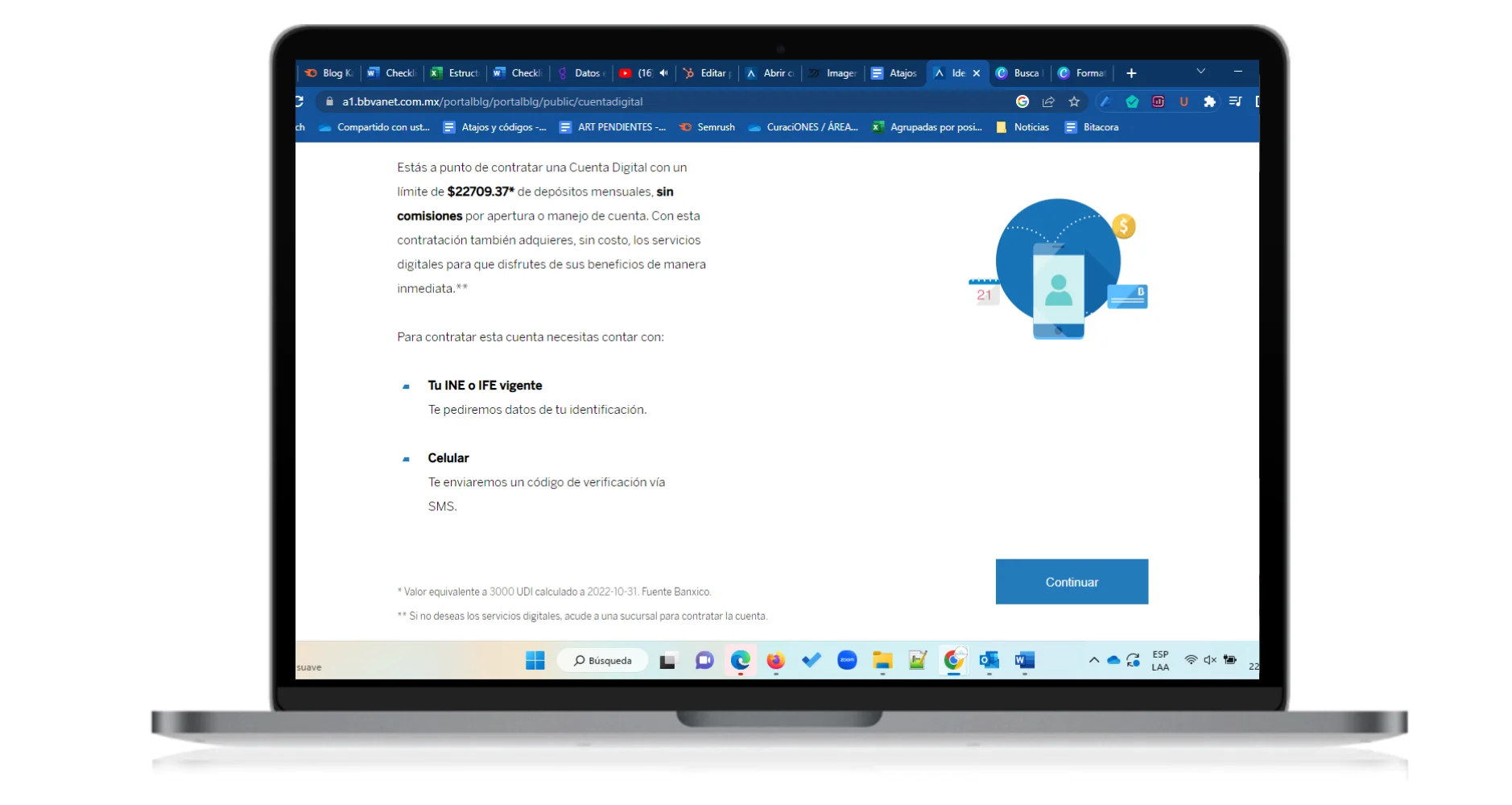Open the Bitacora bookmark
Screen dimensions: 1512x805
(x=1092, y=127)
